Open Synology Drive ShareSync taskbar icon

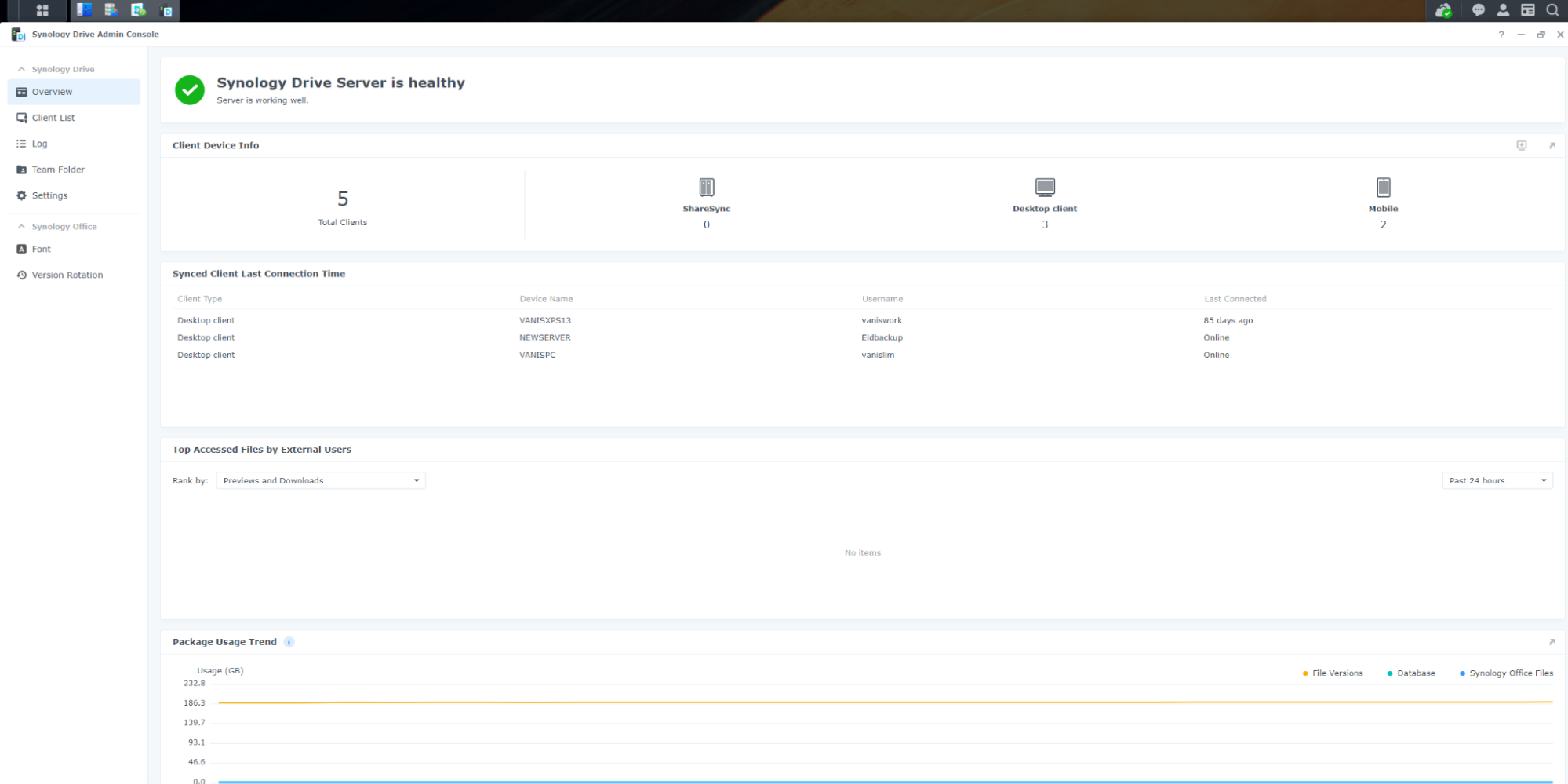coord(139,10)
